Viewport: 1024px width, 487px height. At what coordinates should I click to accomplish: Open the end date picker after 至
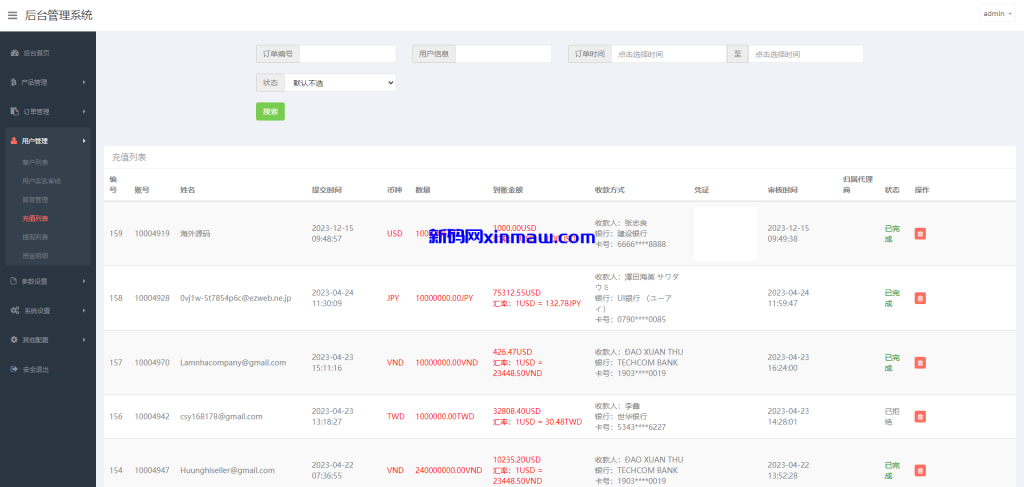pos(806,54)
